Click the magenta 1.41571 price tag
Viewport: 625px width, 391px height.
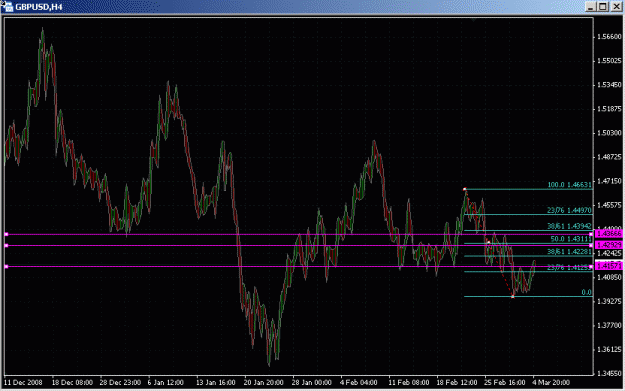[609, 265]
